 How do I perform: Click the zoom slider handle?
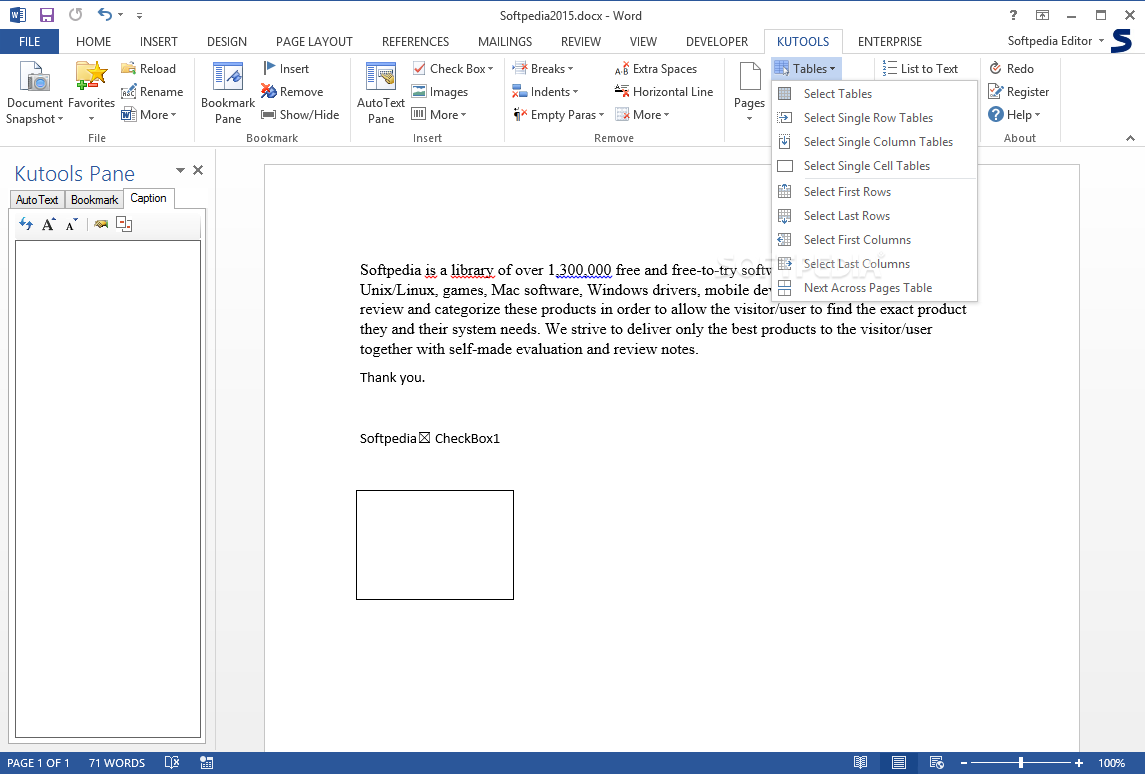point(1020,763)
